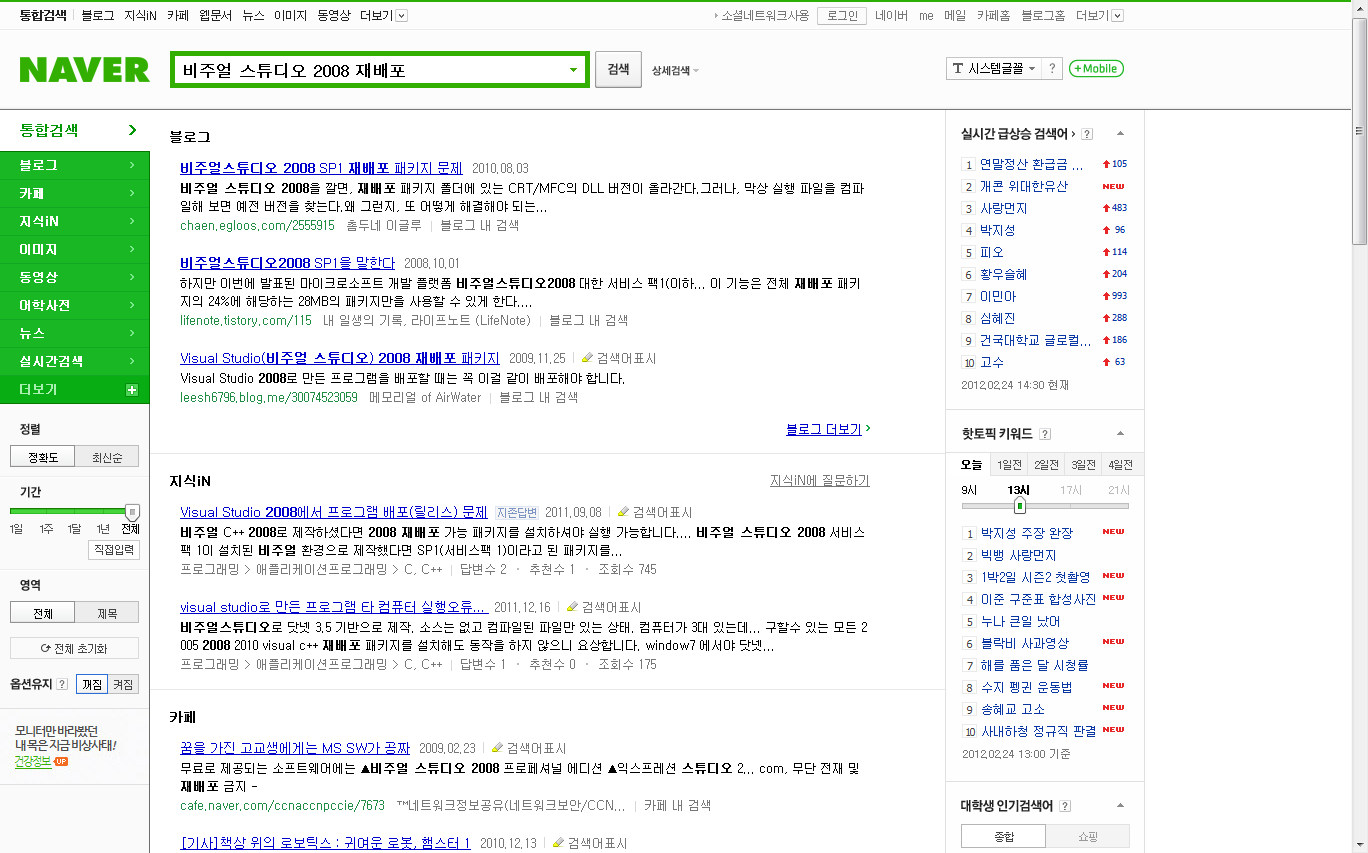This screenshot has height=853, width=1368.
Task: Click the 핫토픽 time slider handle
Action: [1019, 506]
